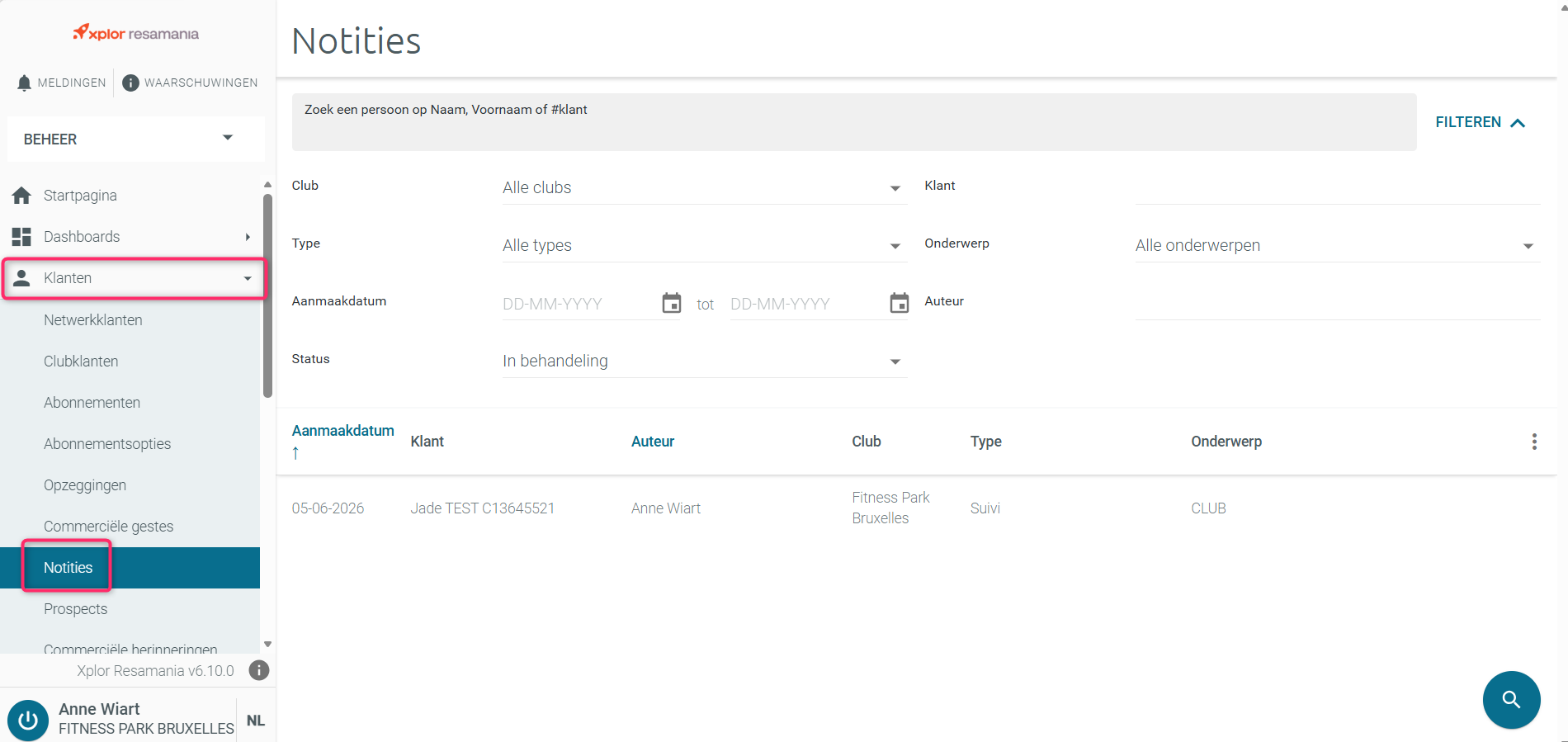Click the Dashboards grid icon
Image resolution: width=1568 pixels, height=742 pixels.
click(x=21, y=237)
